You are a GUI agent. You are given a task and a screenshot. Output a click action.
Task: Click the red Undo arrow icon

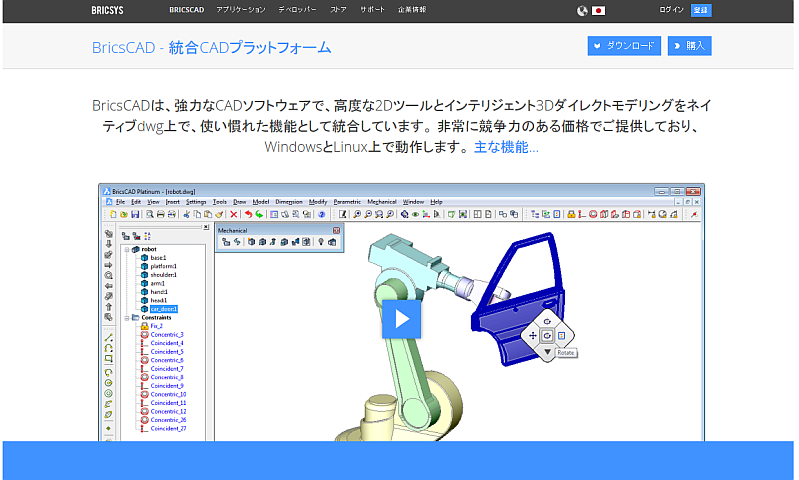(x=248, y=215)
